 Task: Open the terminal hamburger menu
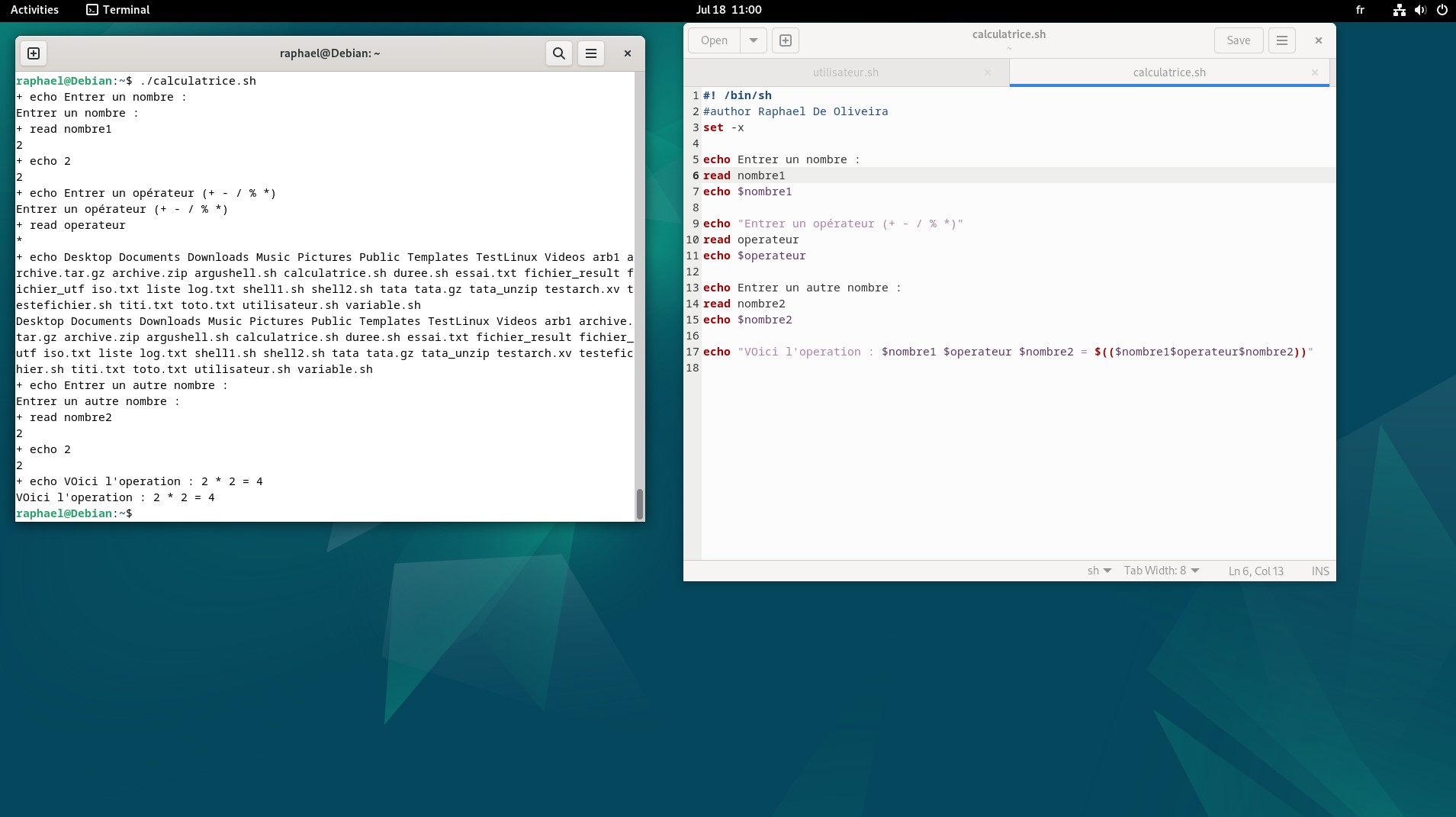tap(591, 53)
